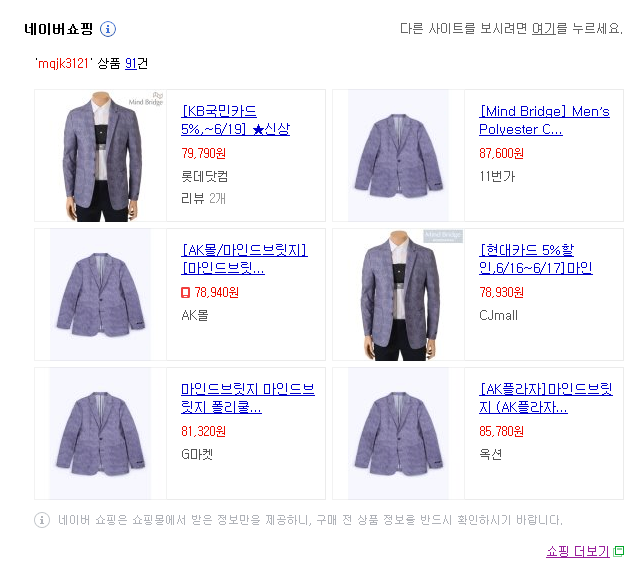Click the 11번가 jacket thumbnail
Viewport: 631px width, 585px height.
398,156
